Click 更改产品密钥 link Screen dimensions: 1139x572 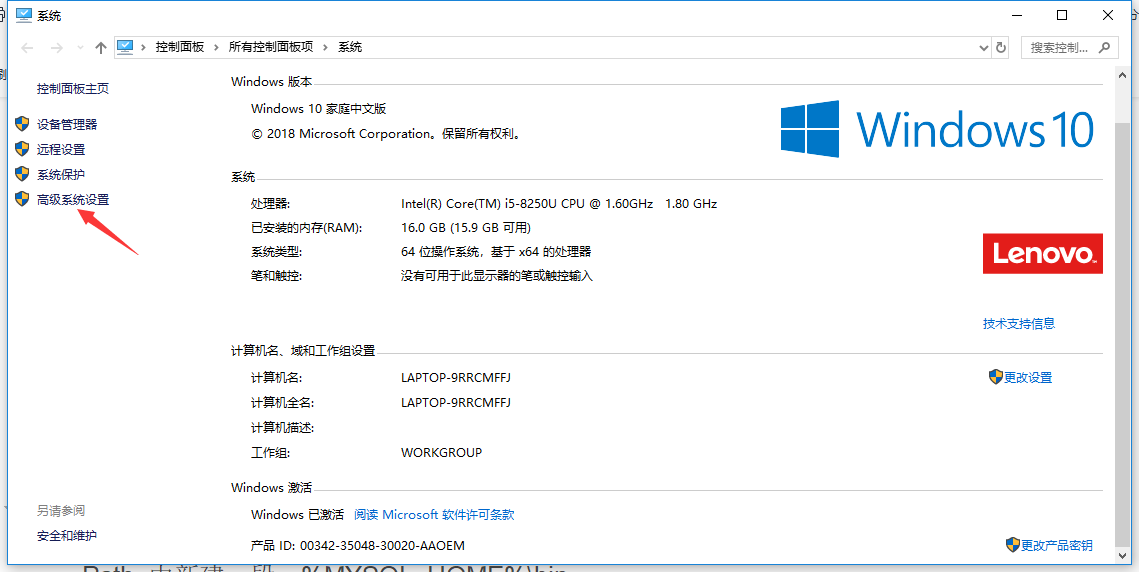(x=1057, y=545)
